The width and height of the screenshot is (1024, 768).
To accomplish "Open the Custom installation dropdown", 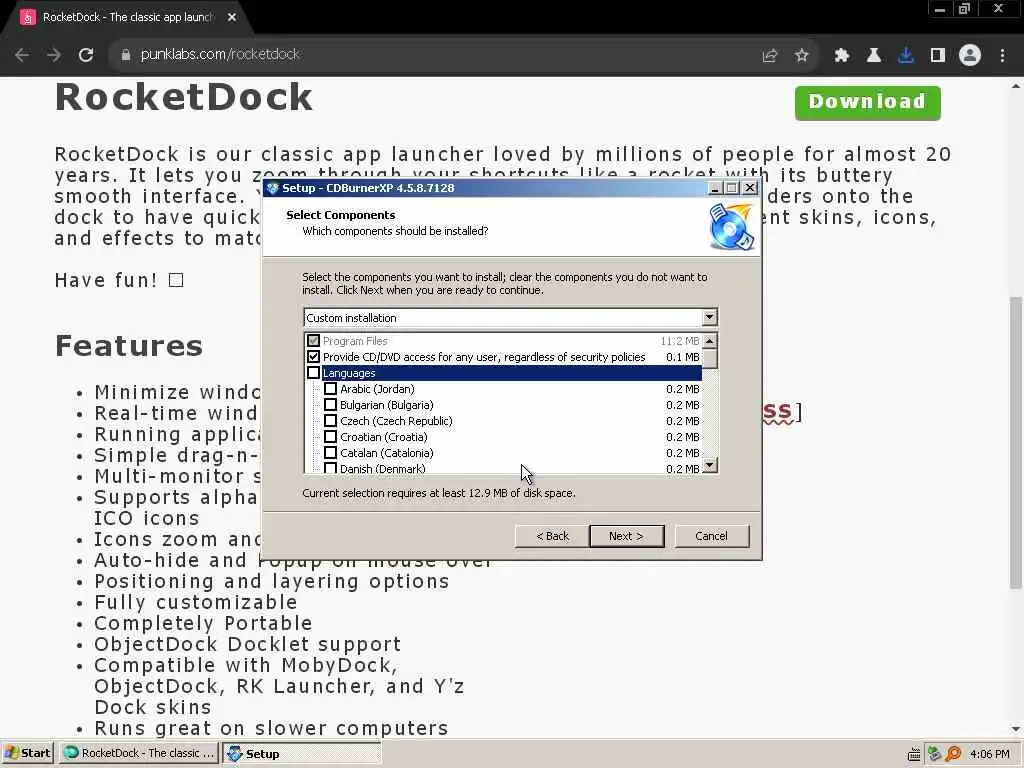I will click(709, 317).
